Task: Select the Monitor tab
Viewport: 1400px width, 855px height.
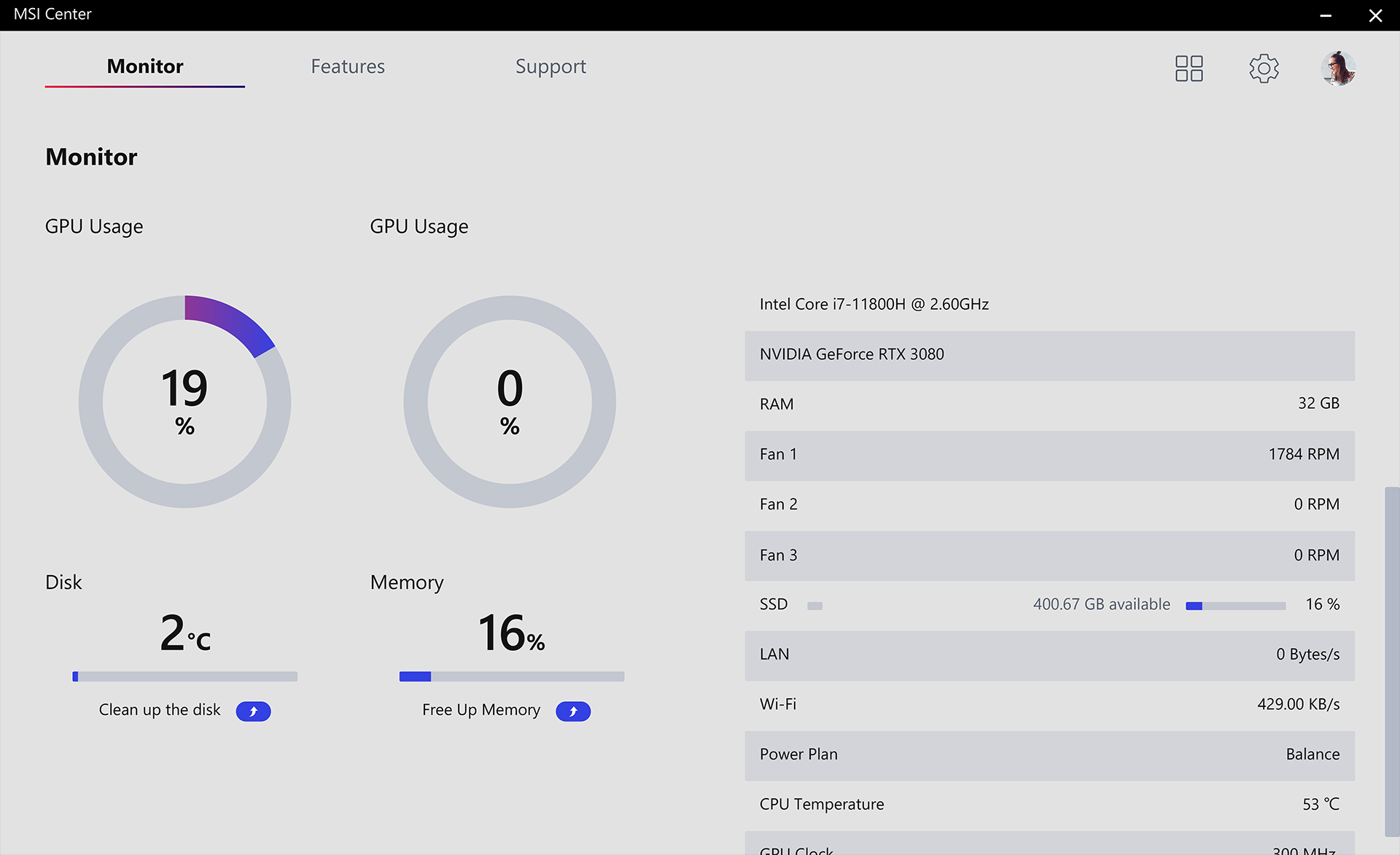Action: [144, 66]
